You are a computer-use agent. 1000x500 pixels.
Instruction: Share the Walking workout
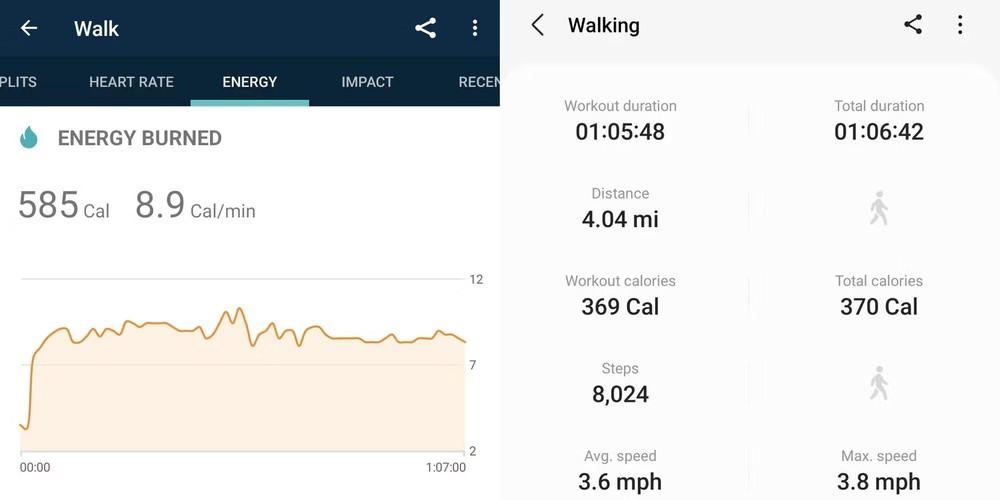913,25
